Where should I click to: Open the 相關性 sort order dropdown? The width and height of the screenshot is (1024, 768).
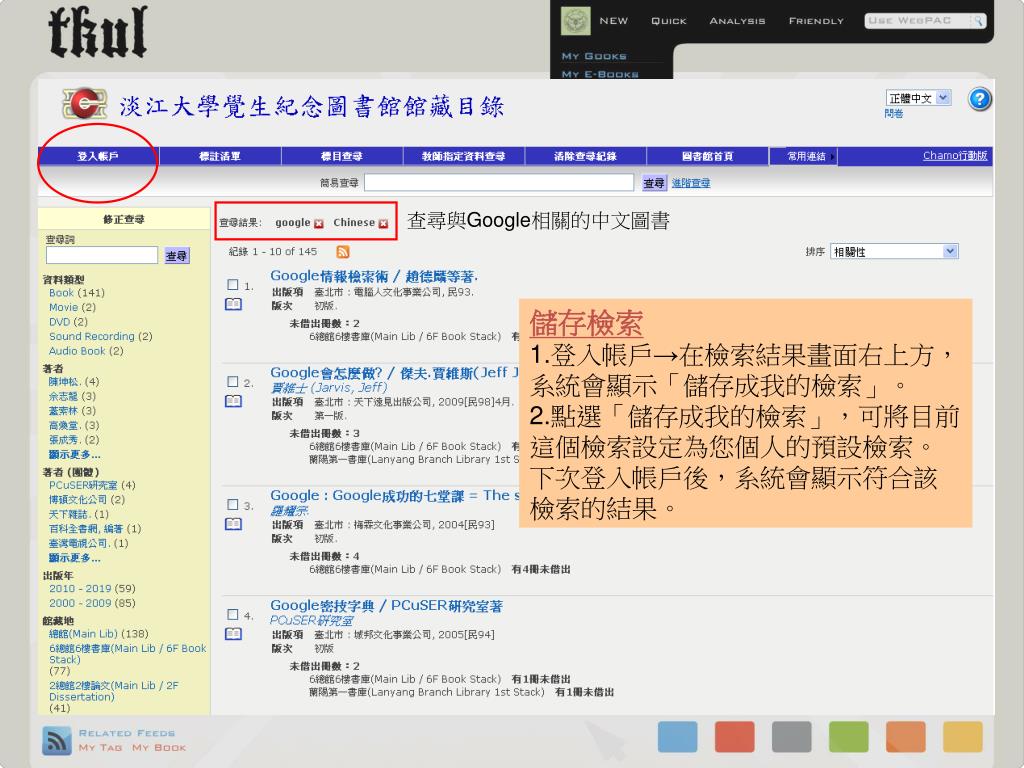click(894, 251)
